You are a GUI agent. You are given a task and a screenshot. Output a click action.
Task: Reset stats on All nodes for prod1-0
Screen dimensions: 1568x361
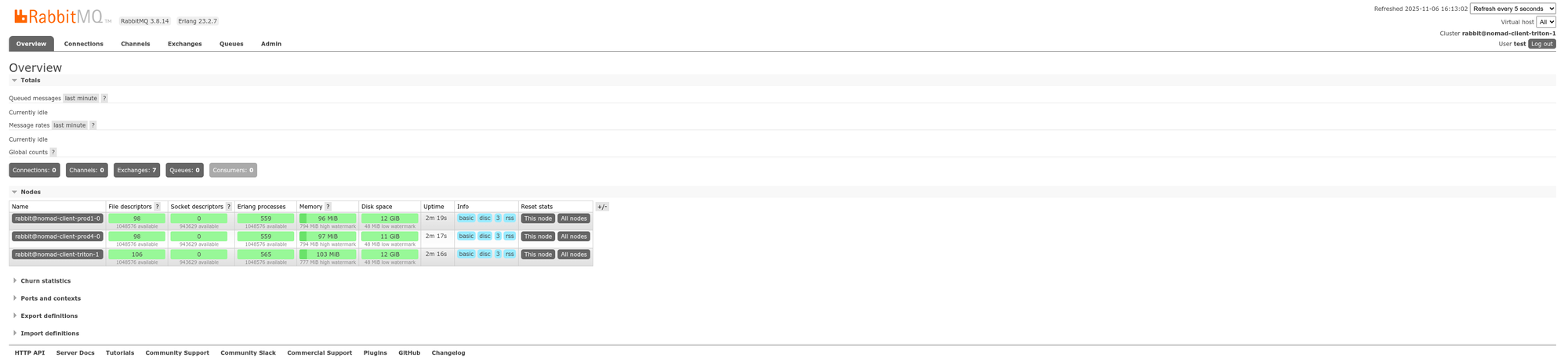pos(573,218)
